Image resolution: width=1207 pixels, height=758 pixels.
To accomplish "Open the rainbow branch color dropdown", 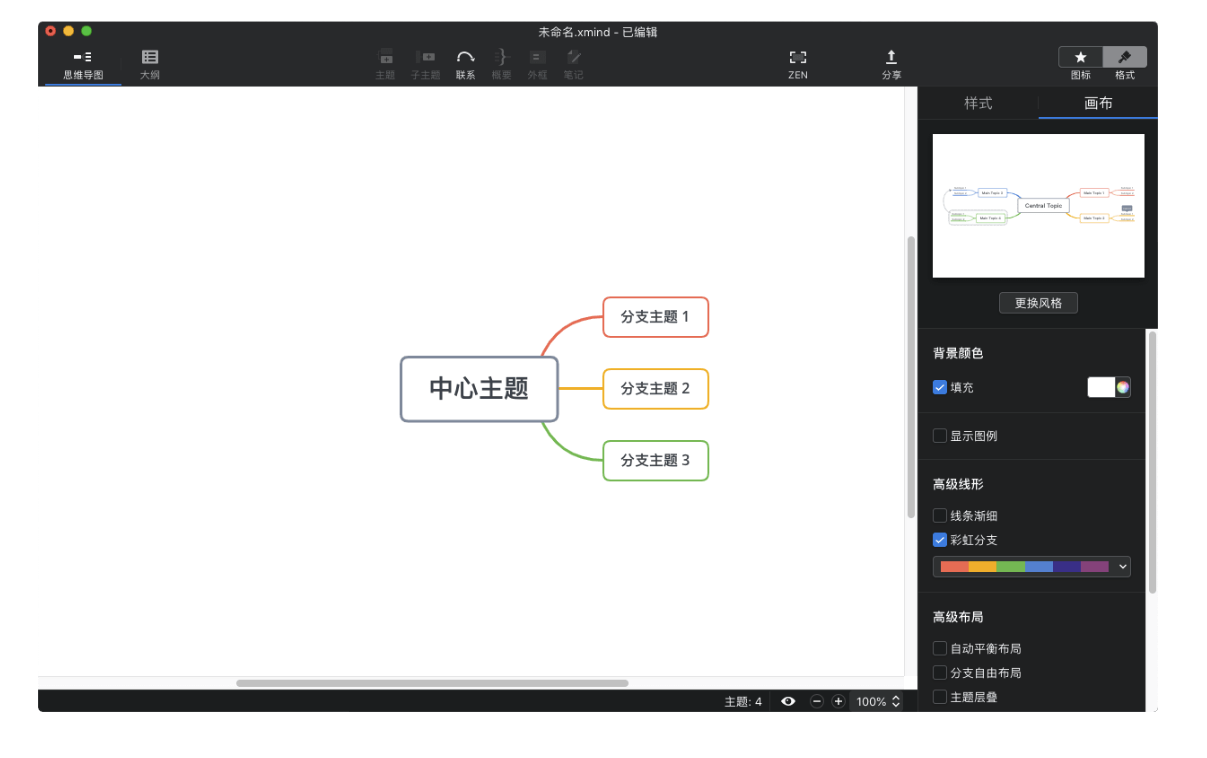I will pyautogui.click(x=1122, y=566).
